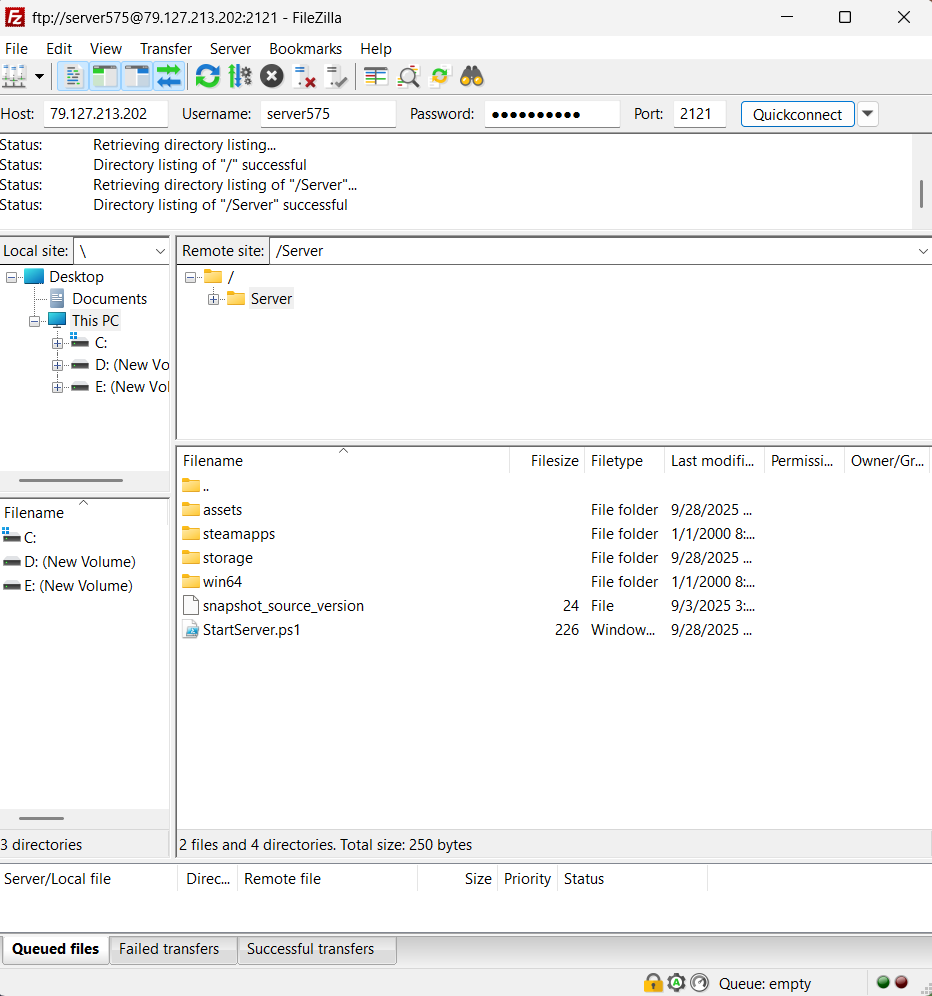This screenshot has height=996, width=932.
Task: Disconnect from the current server
Action: (305, 76)
